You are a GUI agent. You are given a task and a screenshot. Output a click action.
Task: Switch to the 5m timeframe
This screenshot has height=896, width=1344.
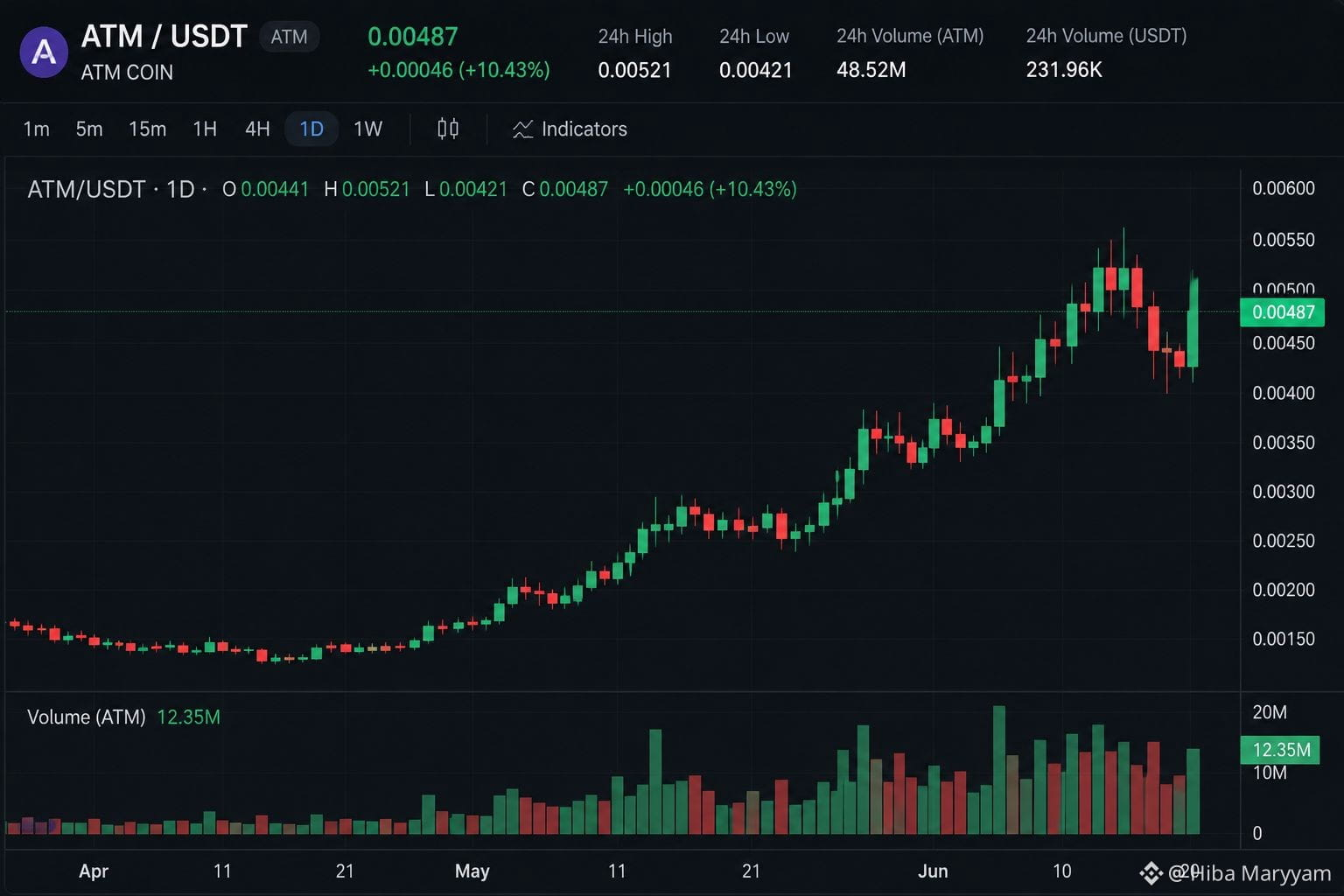[x=89, y=129]
